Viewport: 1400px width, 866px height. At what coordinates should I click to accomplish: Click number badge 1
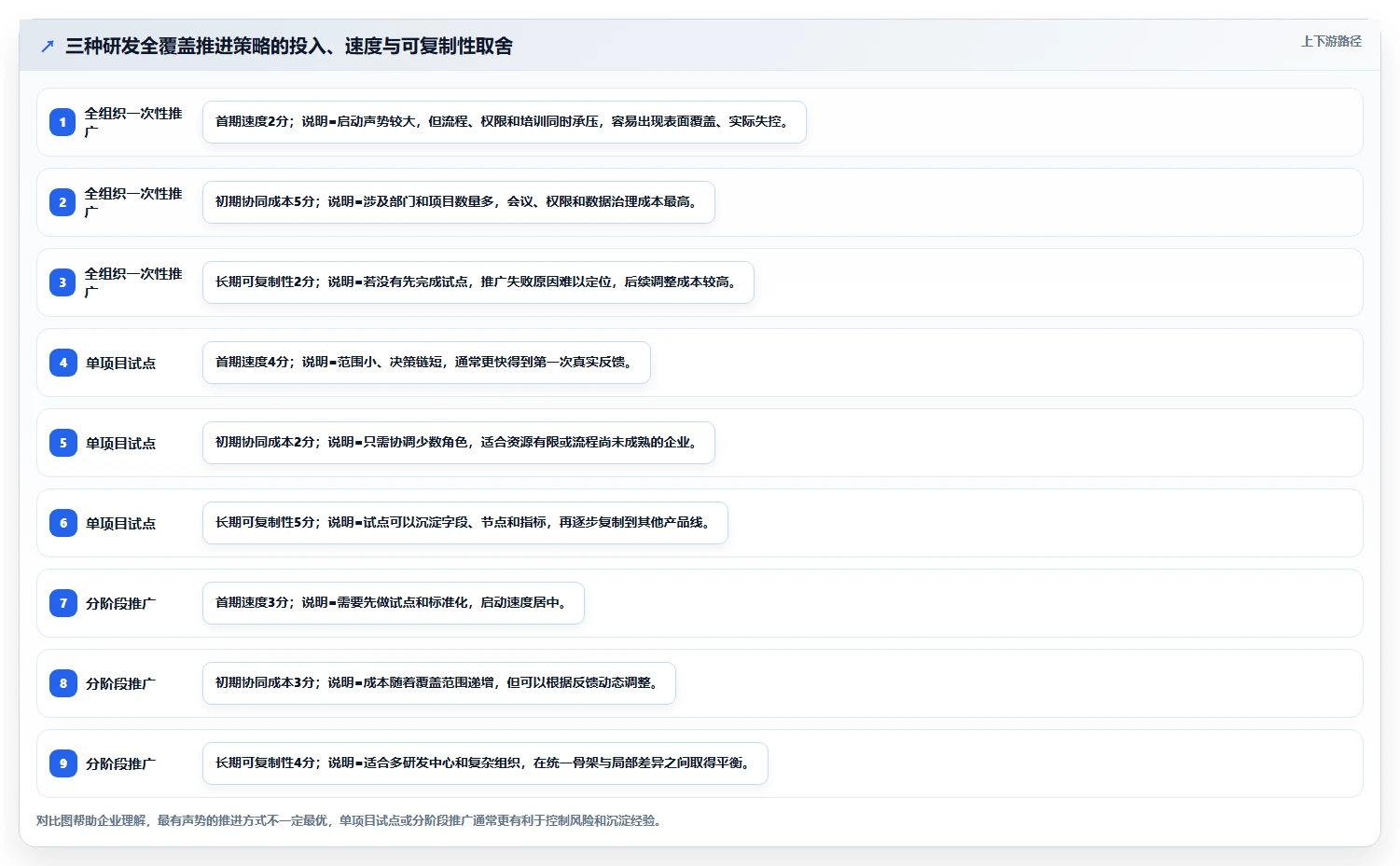[62, 122]
